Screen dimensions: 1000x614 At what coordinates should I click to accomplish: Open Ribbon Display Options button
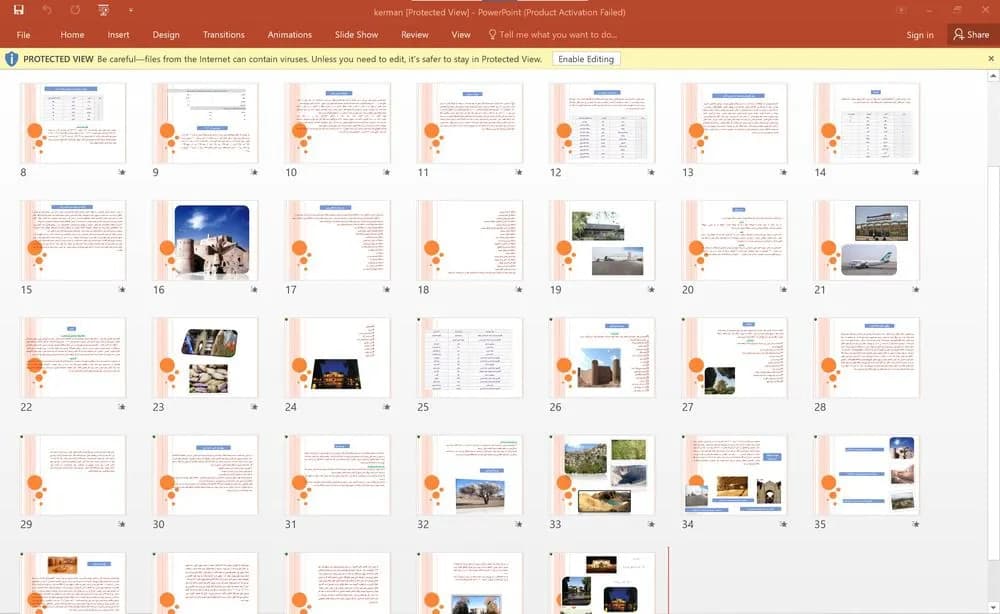click(x=901, y=10)
